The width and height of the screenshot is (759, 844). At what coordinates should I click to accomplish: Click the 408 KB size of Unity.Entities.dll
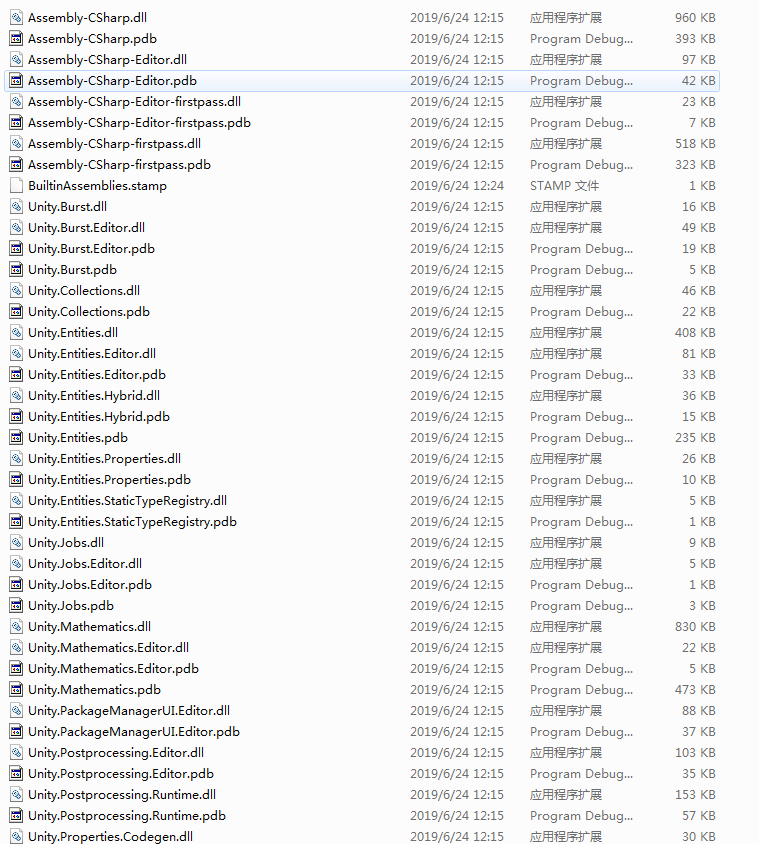pyautogui.click(x=695, y=333)
